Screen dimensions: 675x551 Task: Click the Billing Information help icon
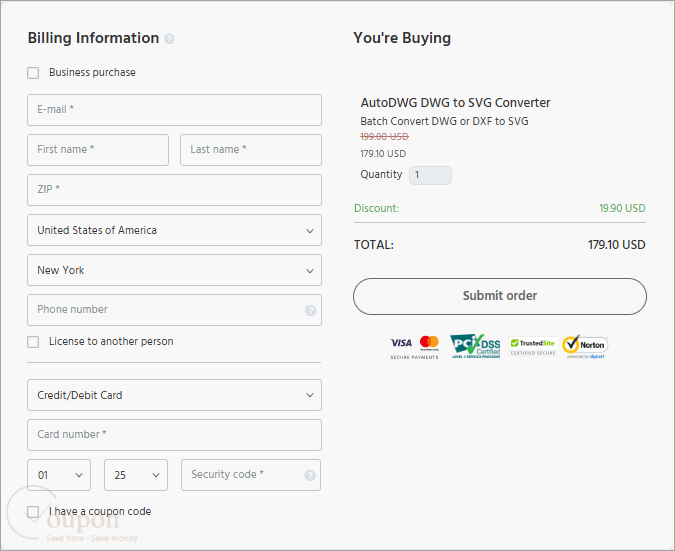click(170, 39)
